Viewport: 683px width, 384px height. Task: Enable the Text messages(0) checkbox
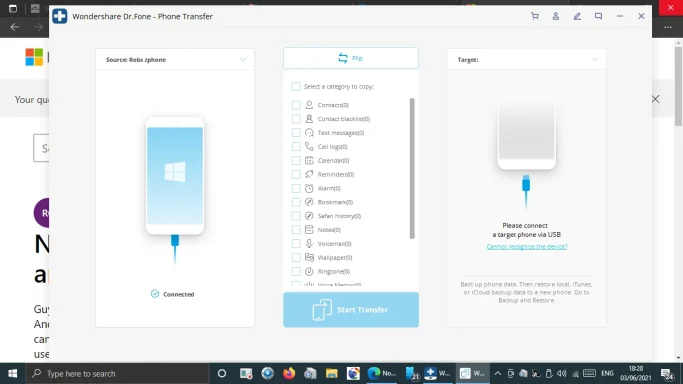[296, 133]
